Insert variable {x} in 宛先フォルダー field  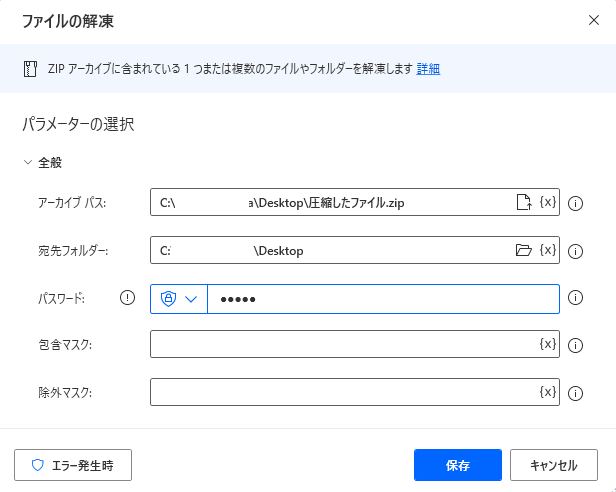548,250
